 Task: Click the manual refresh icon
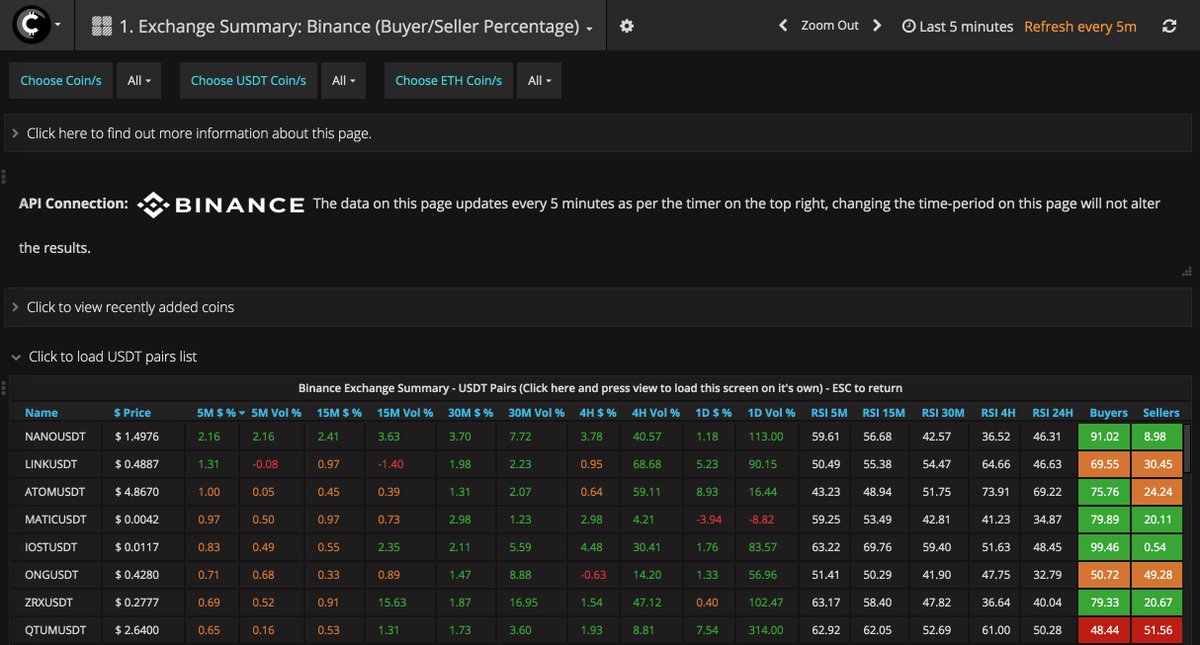pyautogui.click(x=1169, y=26)
